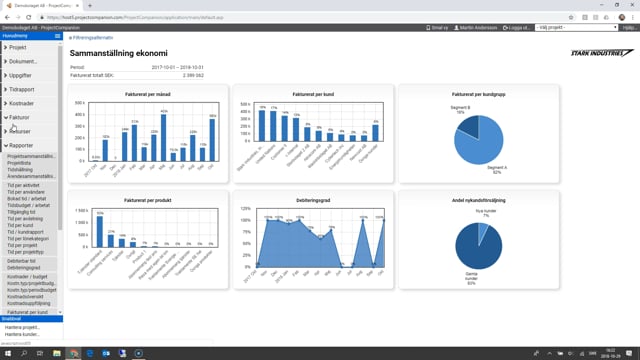
Task: Reload the page with the refresh icon
Action: (29, 18)
